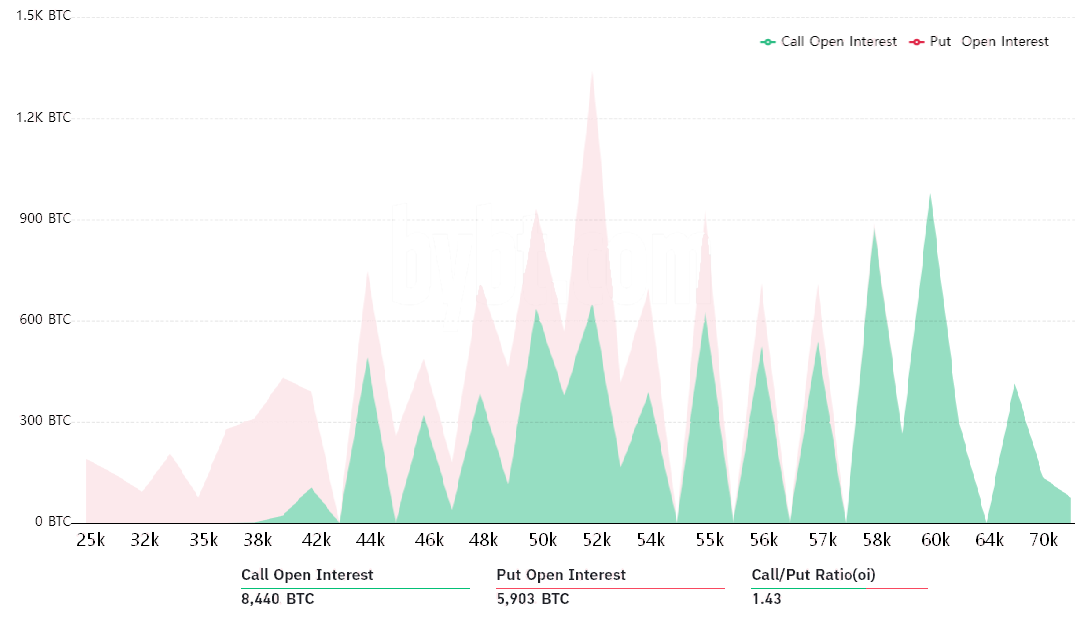Click the tallest pink put peak at 52k
Image resolution: width=1088 pixels, height=617 pixels.
click(x=593, y=80)
